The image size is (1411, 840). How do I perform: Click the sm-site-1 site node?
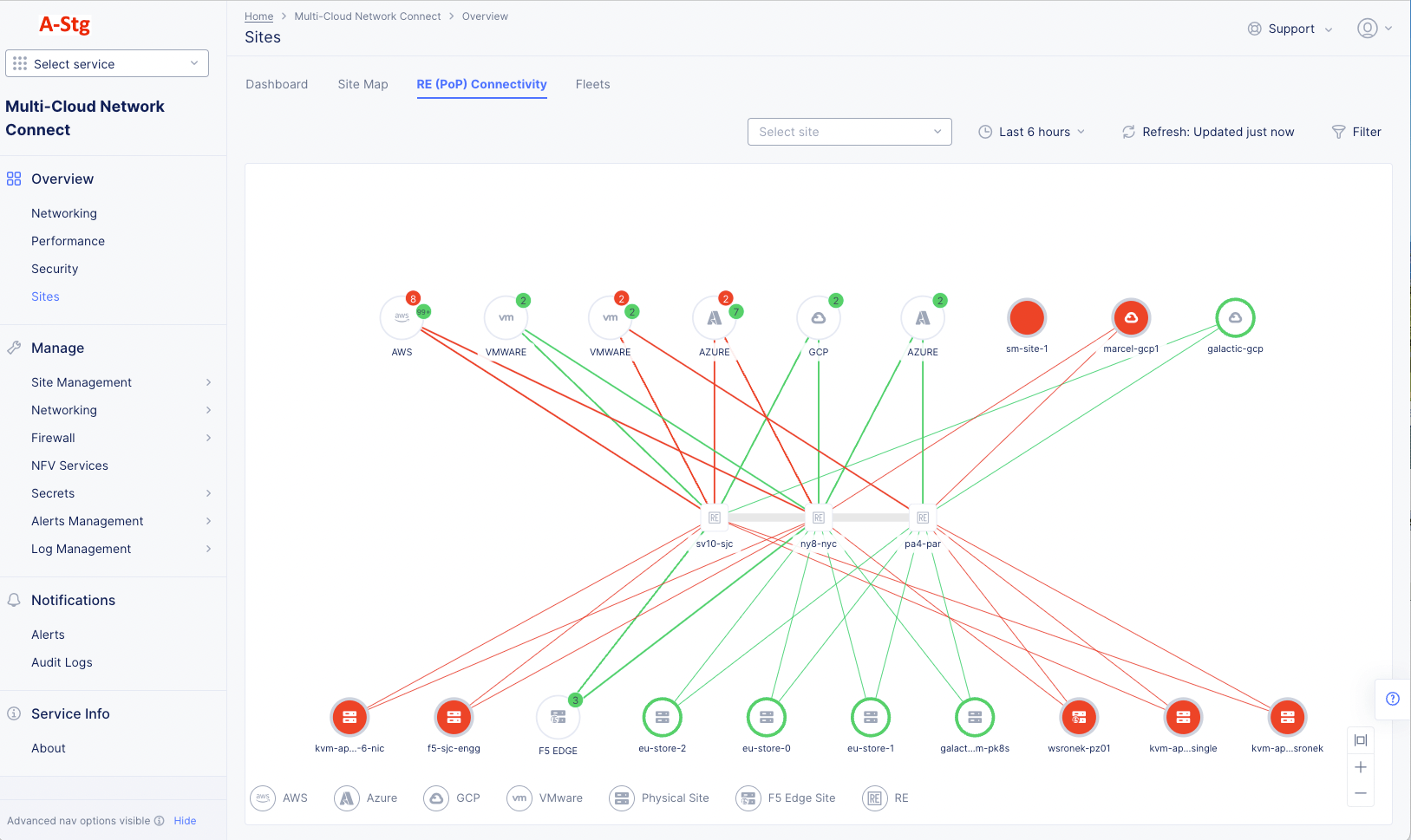[x=1027, y=318]
